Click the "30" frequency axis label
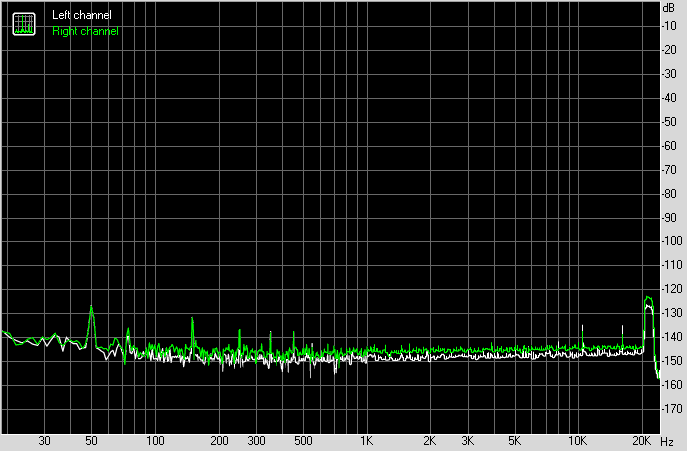 pyautogui.click(x=44, y=441)
